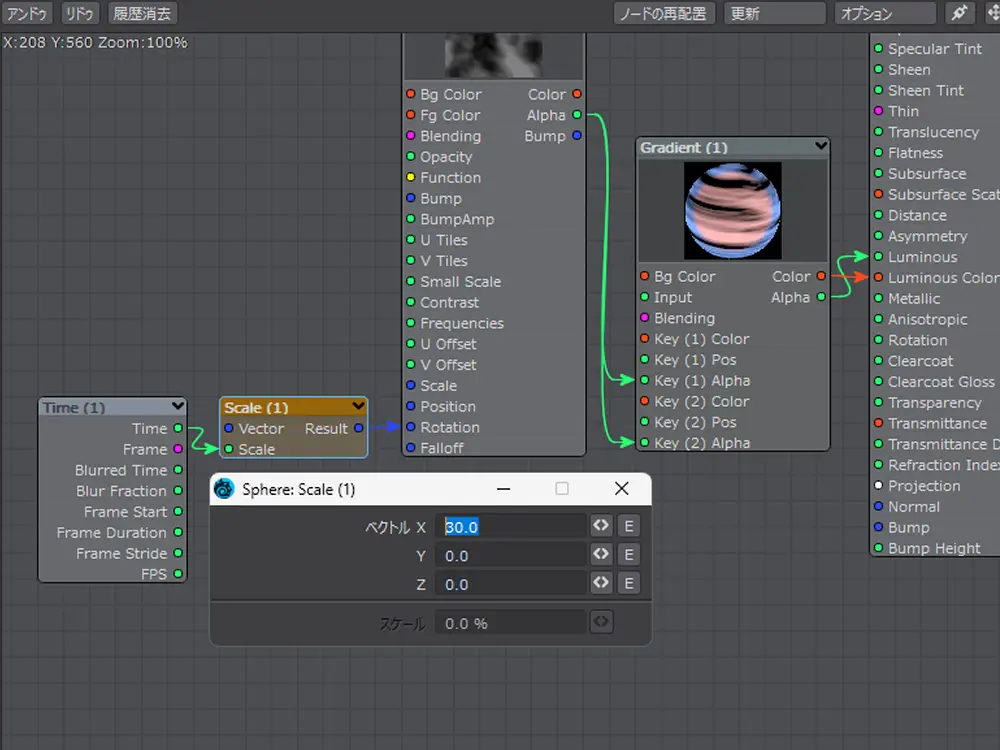The width and height of the screenshot is (1000, 750).
Task: Click the slider arrows beside the Y field
Action: (x=601, y=555)
